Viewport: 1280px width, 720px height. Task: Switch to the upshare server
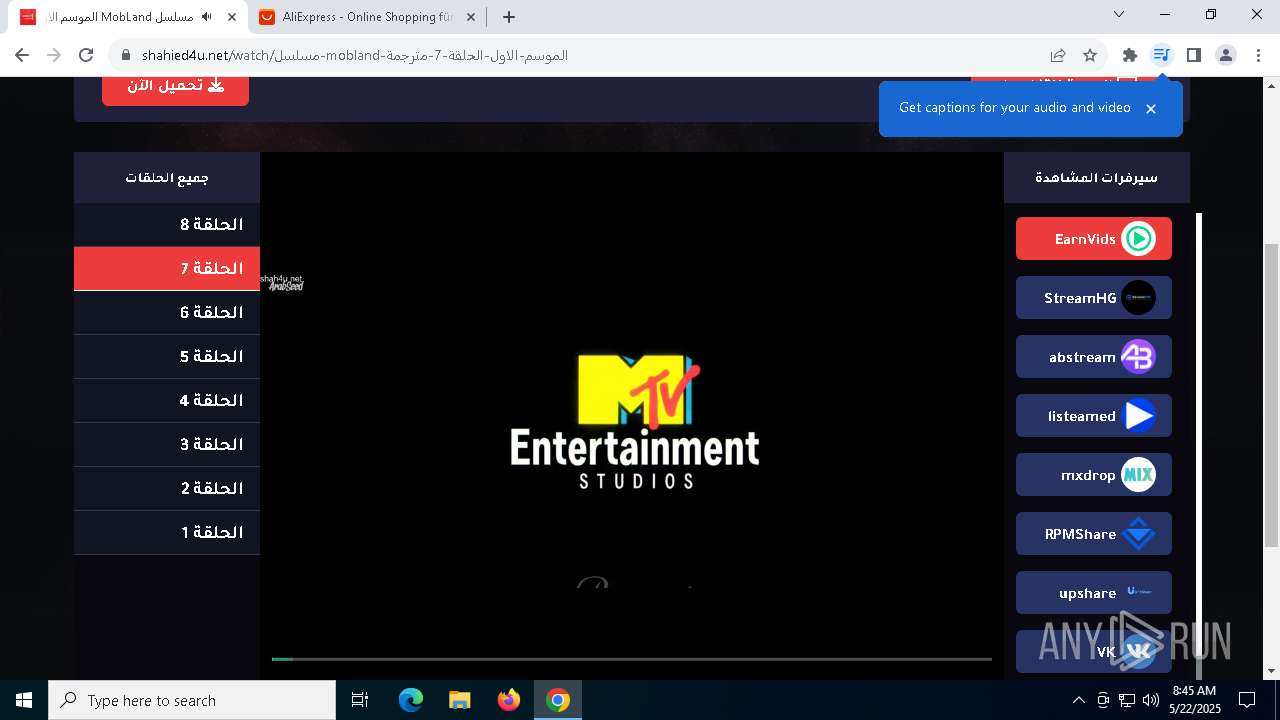click(1093, 593)
